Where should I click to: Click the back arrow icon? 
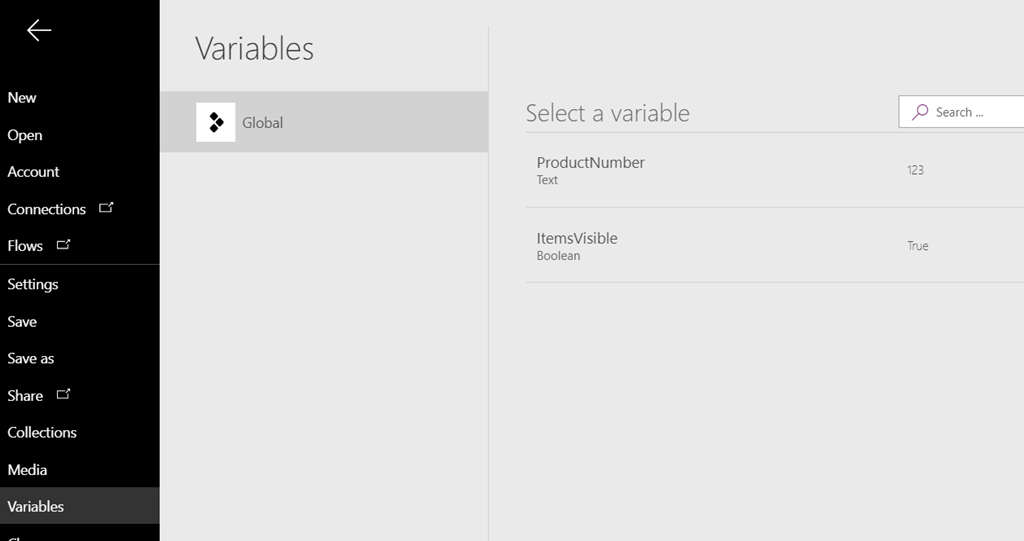(x=39, y=30)
